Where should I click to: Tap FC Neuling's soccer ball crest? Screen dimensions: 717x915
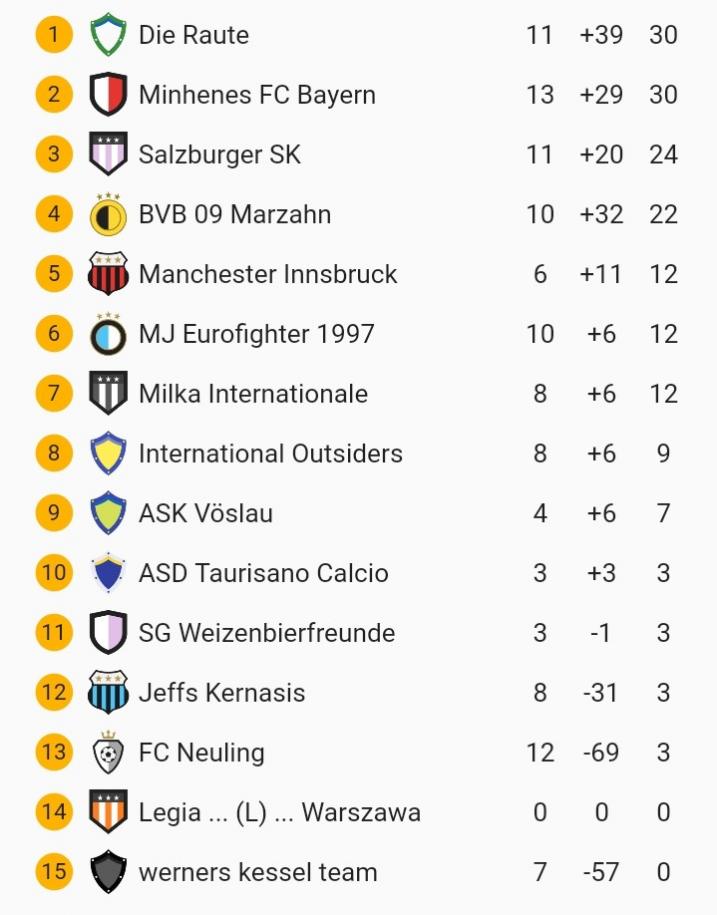pos(107,752)
